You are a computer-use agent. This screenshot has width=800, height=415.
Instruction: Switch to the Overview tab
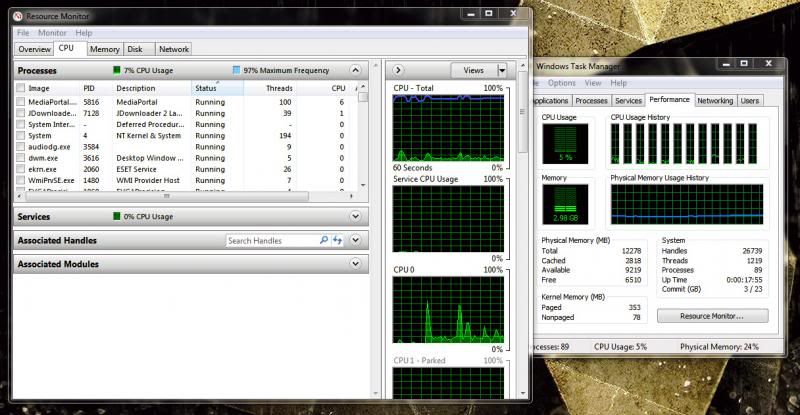click(34, 49)
